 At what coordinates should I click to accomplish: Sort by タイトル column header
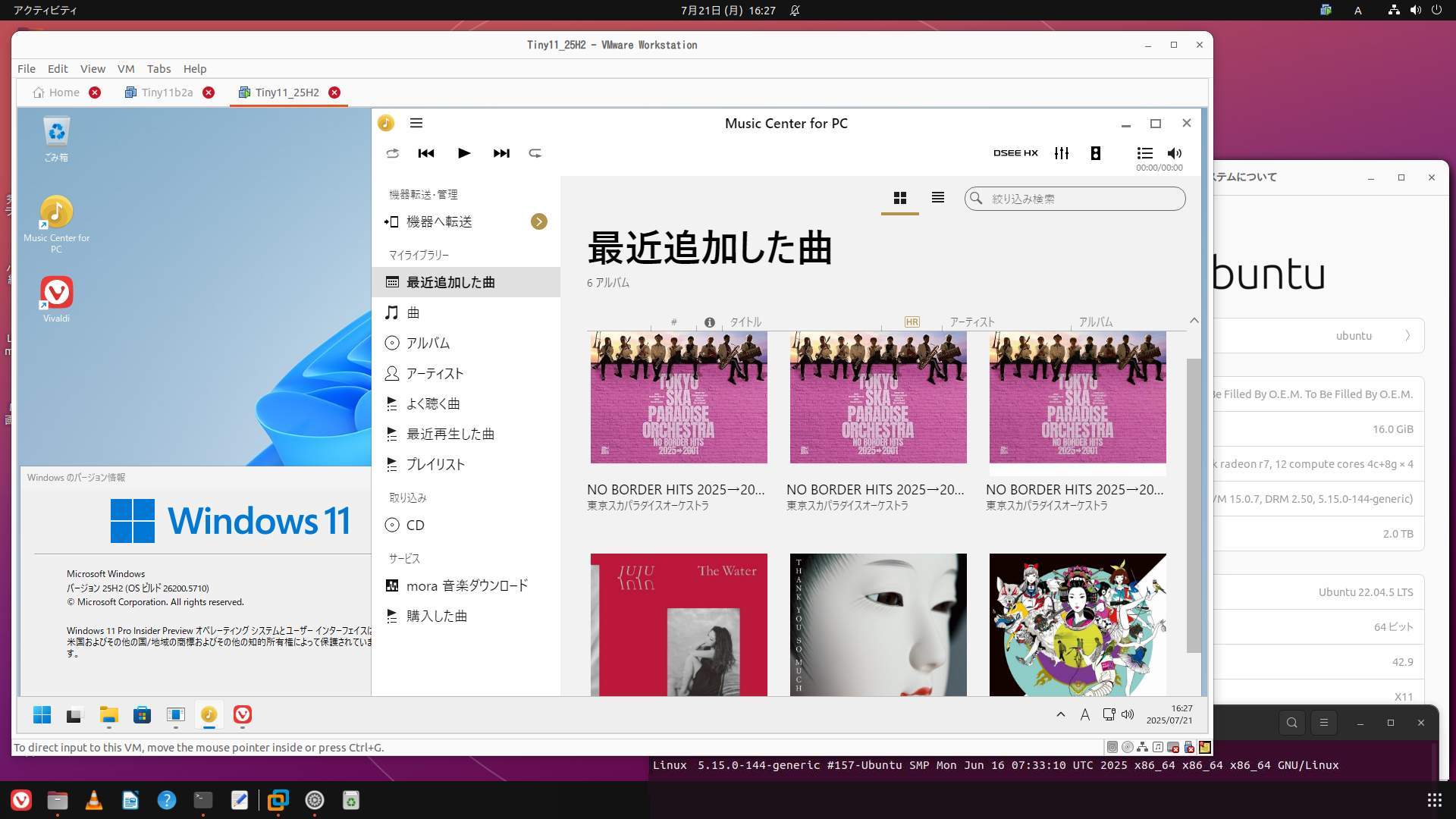tap(745, 322)
